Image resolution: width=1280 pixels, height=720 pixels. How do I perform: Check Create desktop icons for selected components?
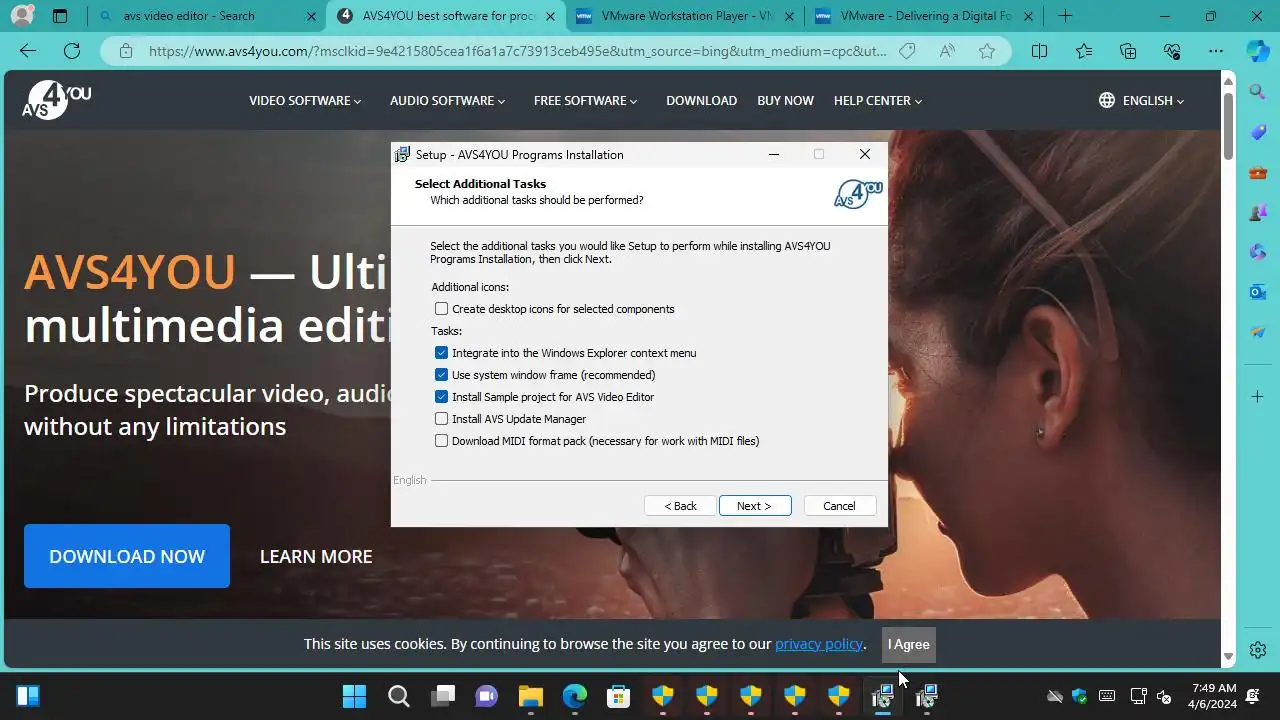[x=441, y=309]
